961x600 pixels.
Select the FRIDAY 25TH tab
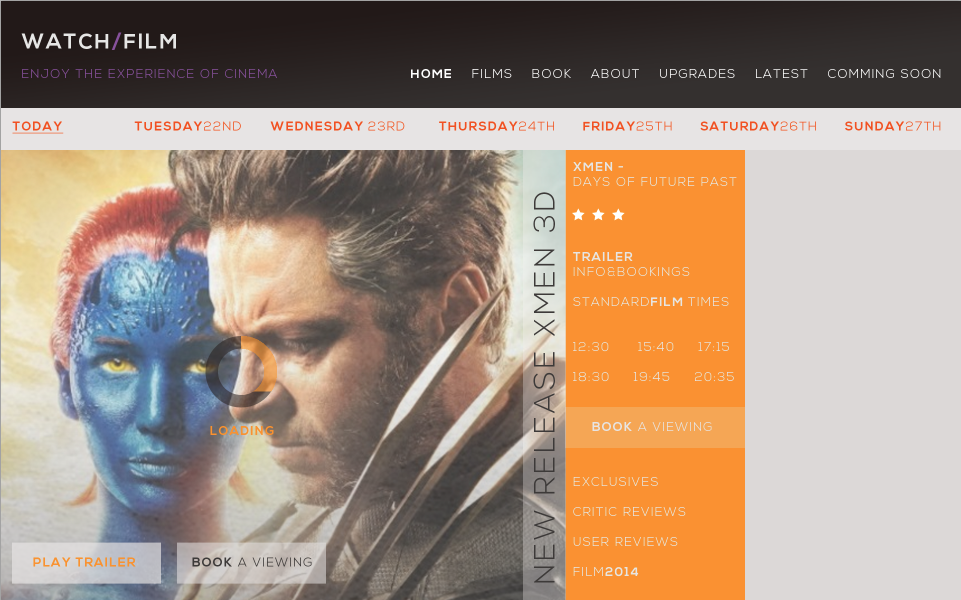point(627,126)
